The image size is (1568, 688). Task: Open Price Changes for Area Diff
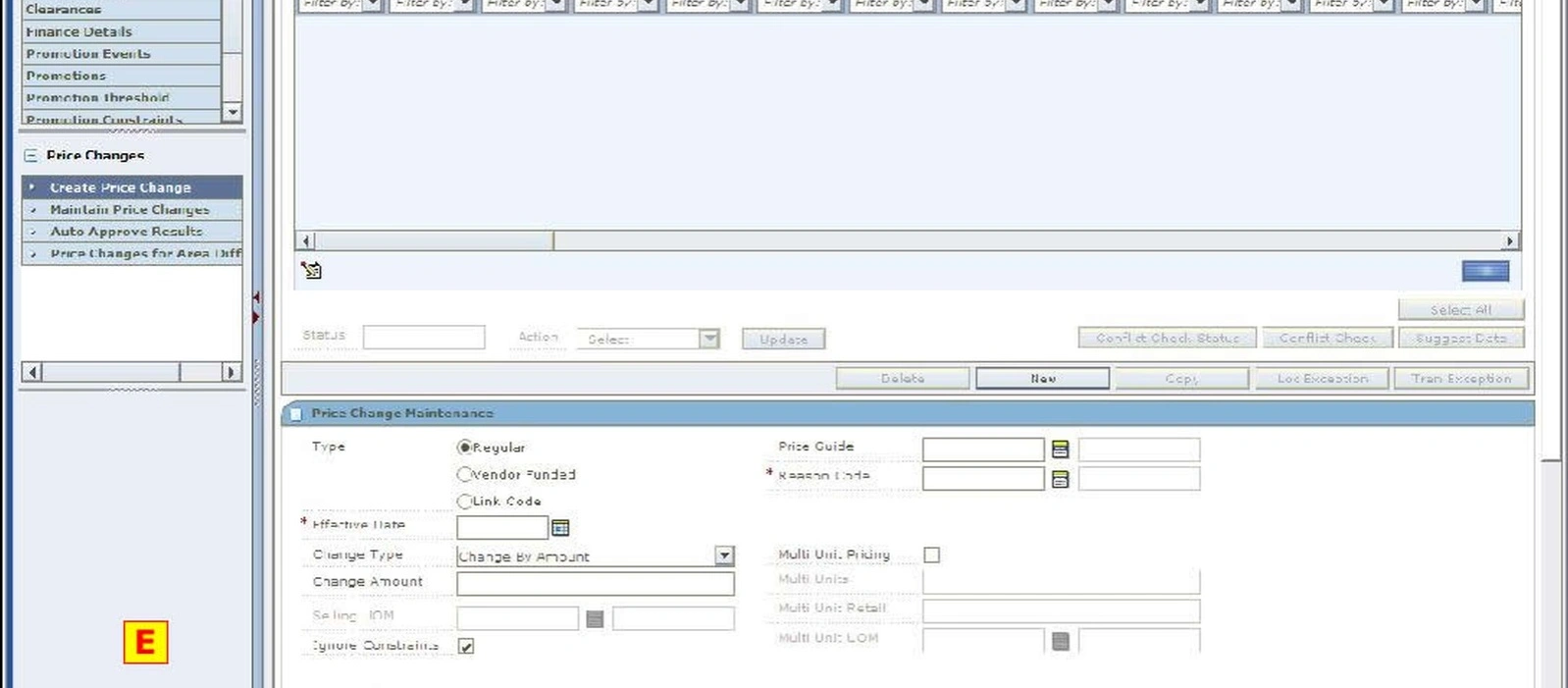click(131, 253)
